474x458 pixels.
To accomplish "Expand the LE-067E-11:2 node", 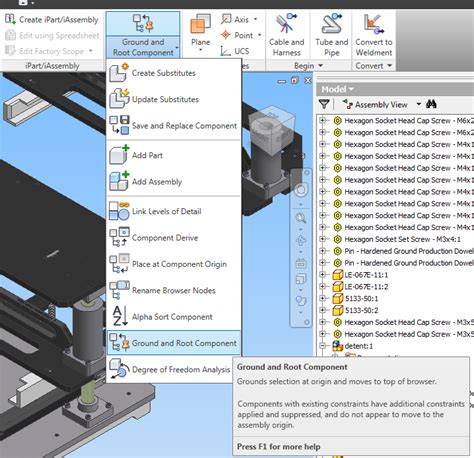I will point(322,286).
